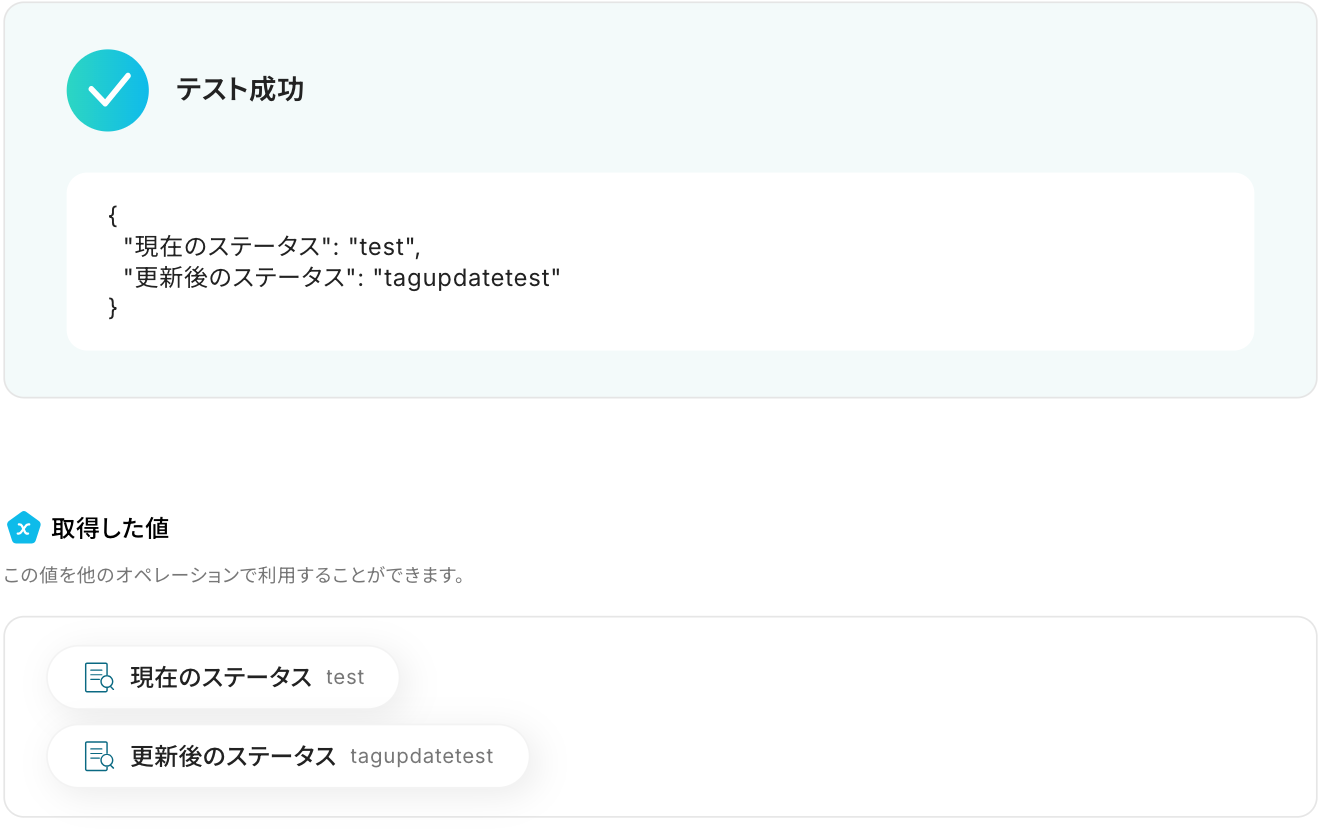Click the closing brace of the JSON result

pos(113,309)
